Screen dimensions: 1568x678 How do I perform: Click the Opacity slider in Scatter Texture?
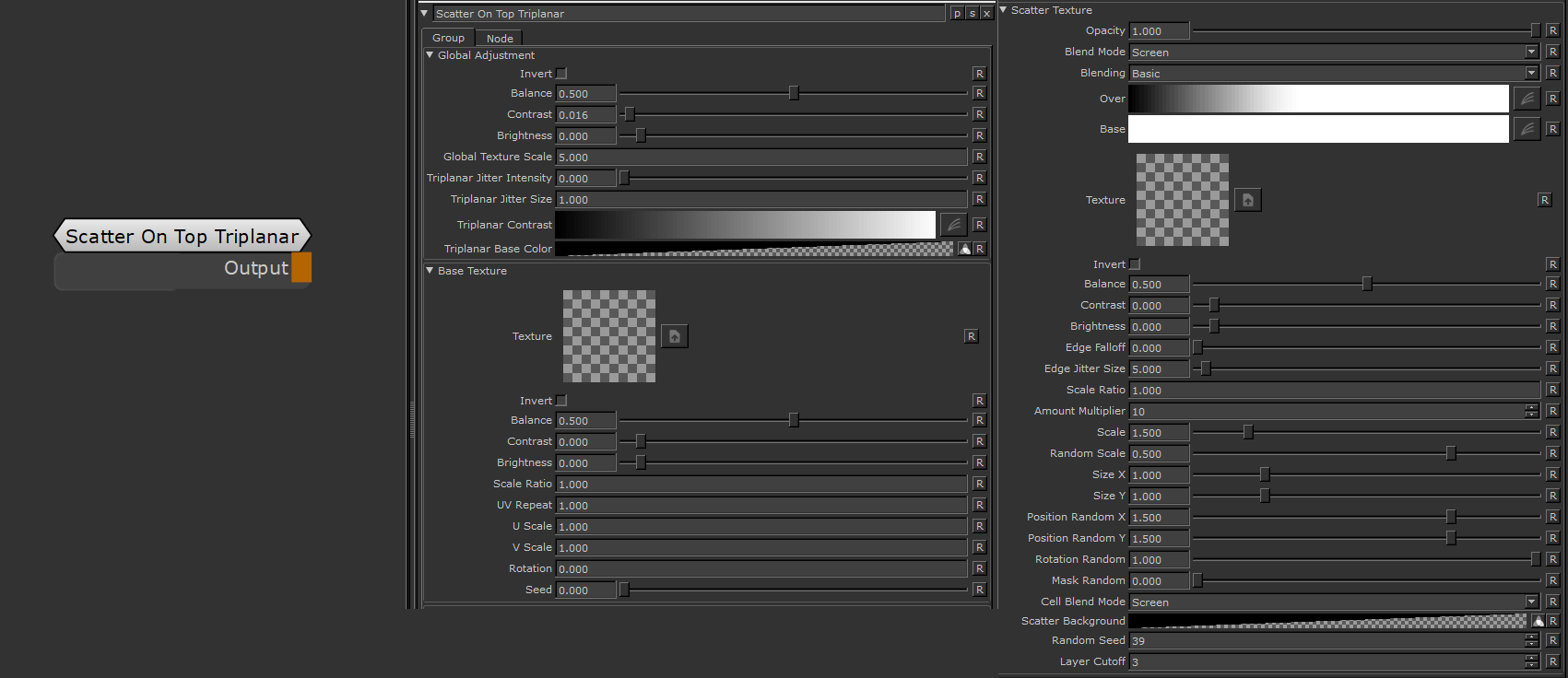(x=1364, y=30)
